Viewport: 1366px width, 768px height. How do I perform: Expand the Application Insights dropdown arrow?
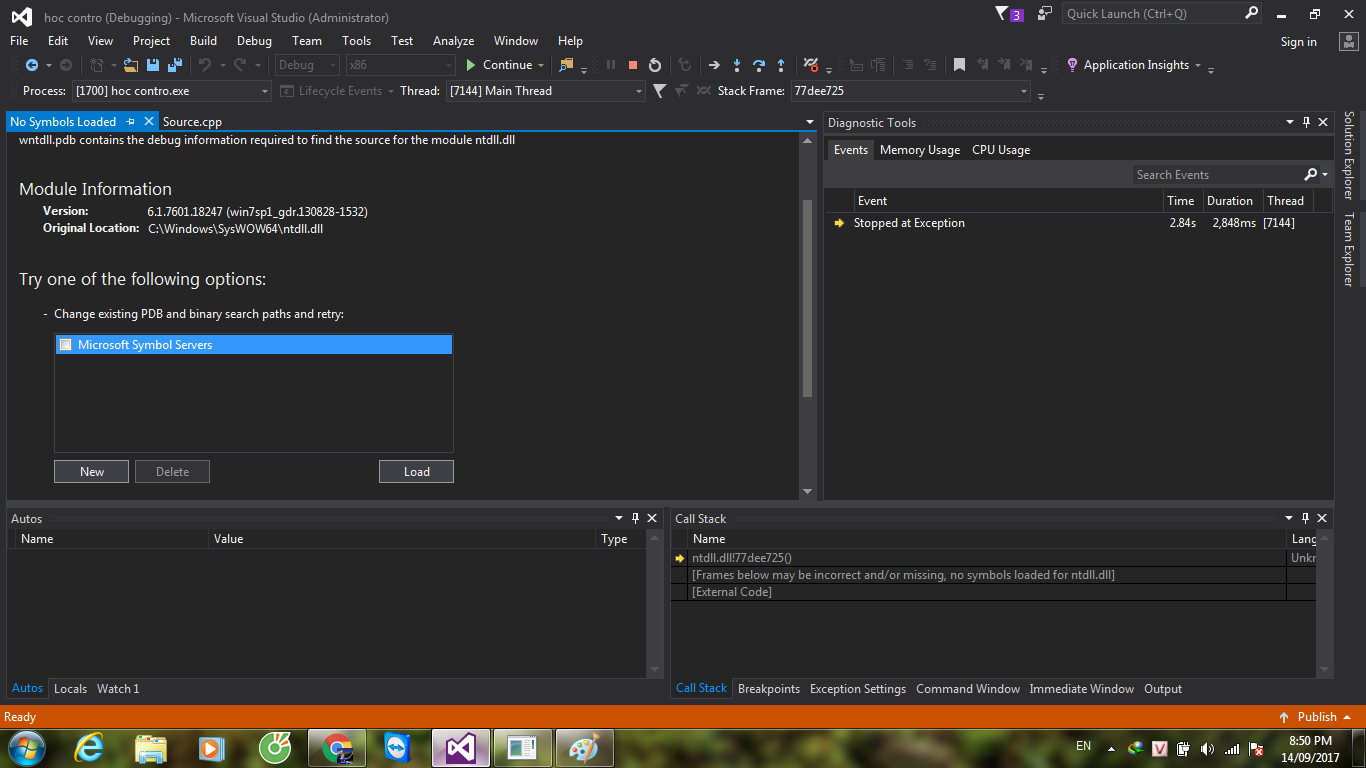click(1197, 65)
